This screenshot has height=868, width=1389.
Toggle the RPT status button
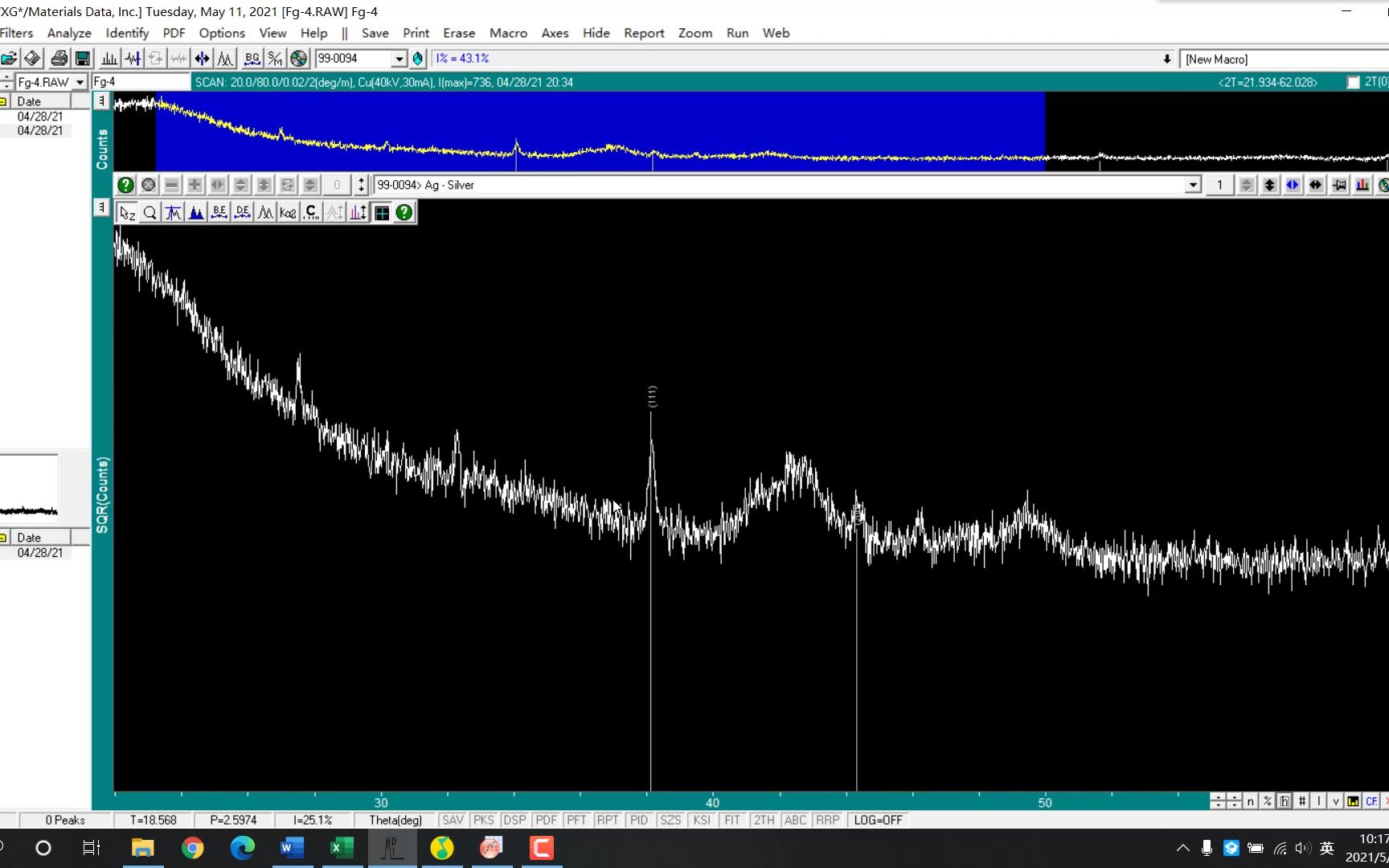pyautogui.click(x=608, y=820)
